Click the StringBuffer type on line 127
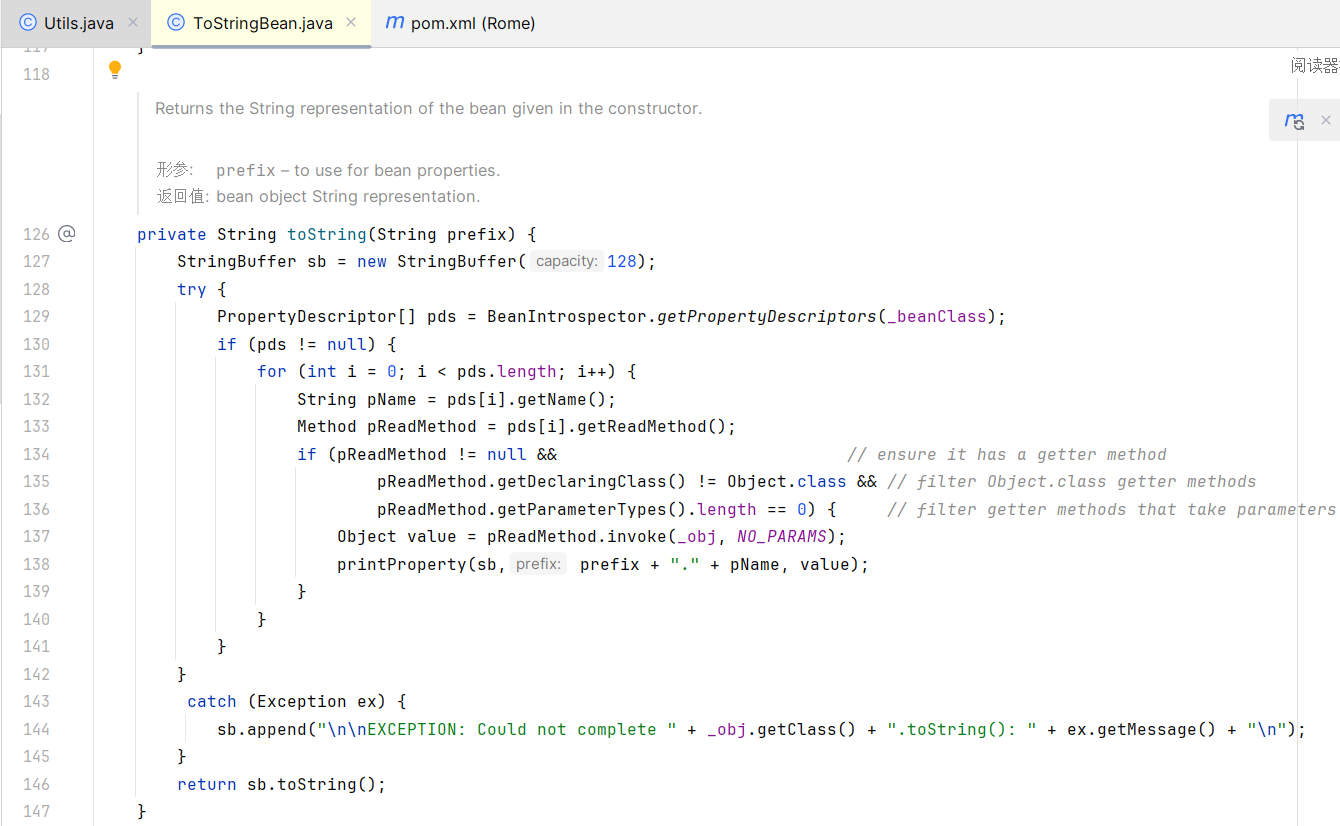1340x826 pixels. point(237,261)
